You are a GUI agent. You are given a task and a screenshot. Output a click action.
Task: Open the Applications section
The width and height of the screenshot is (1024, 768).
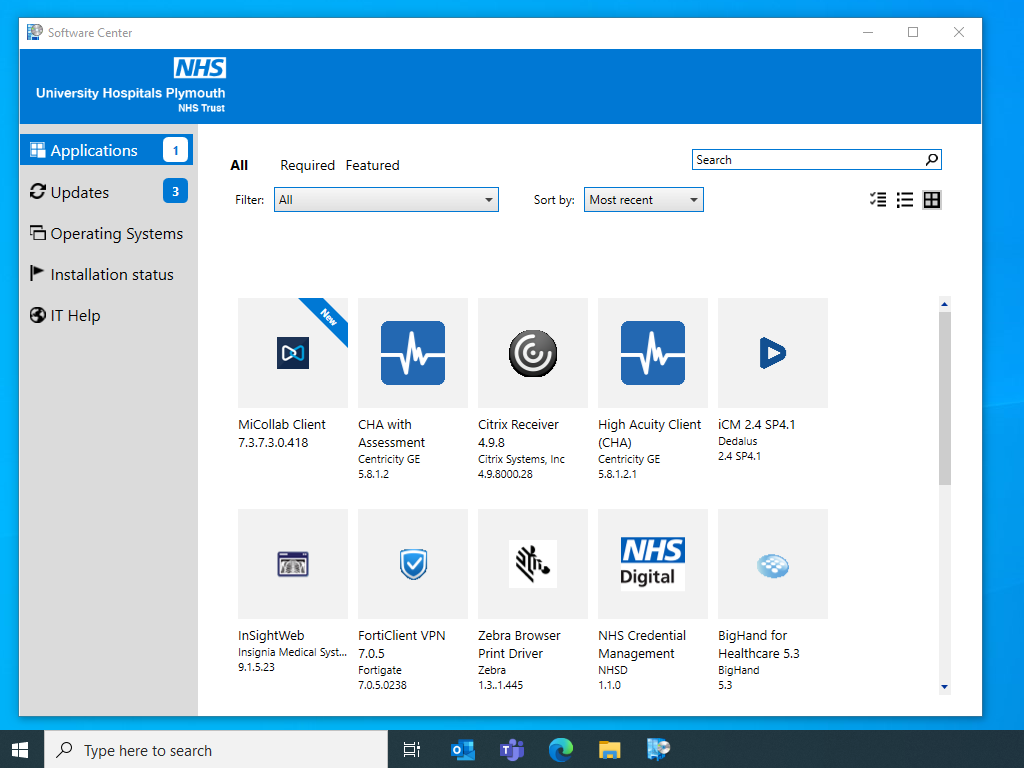point(106,150)
